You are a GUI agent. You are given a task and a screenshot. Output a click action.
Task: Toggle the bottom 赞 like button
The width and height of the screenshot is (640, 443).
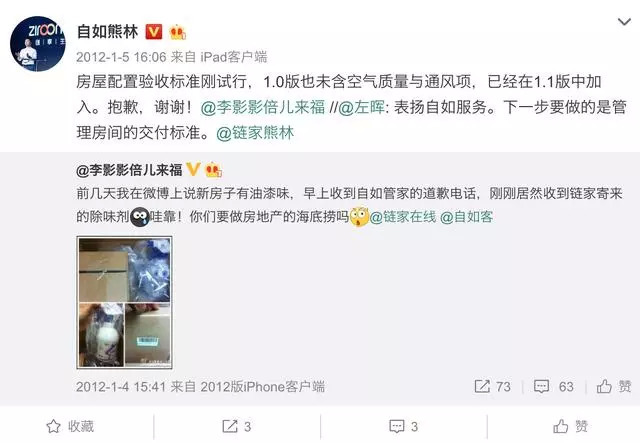click(570, 426)
